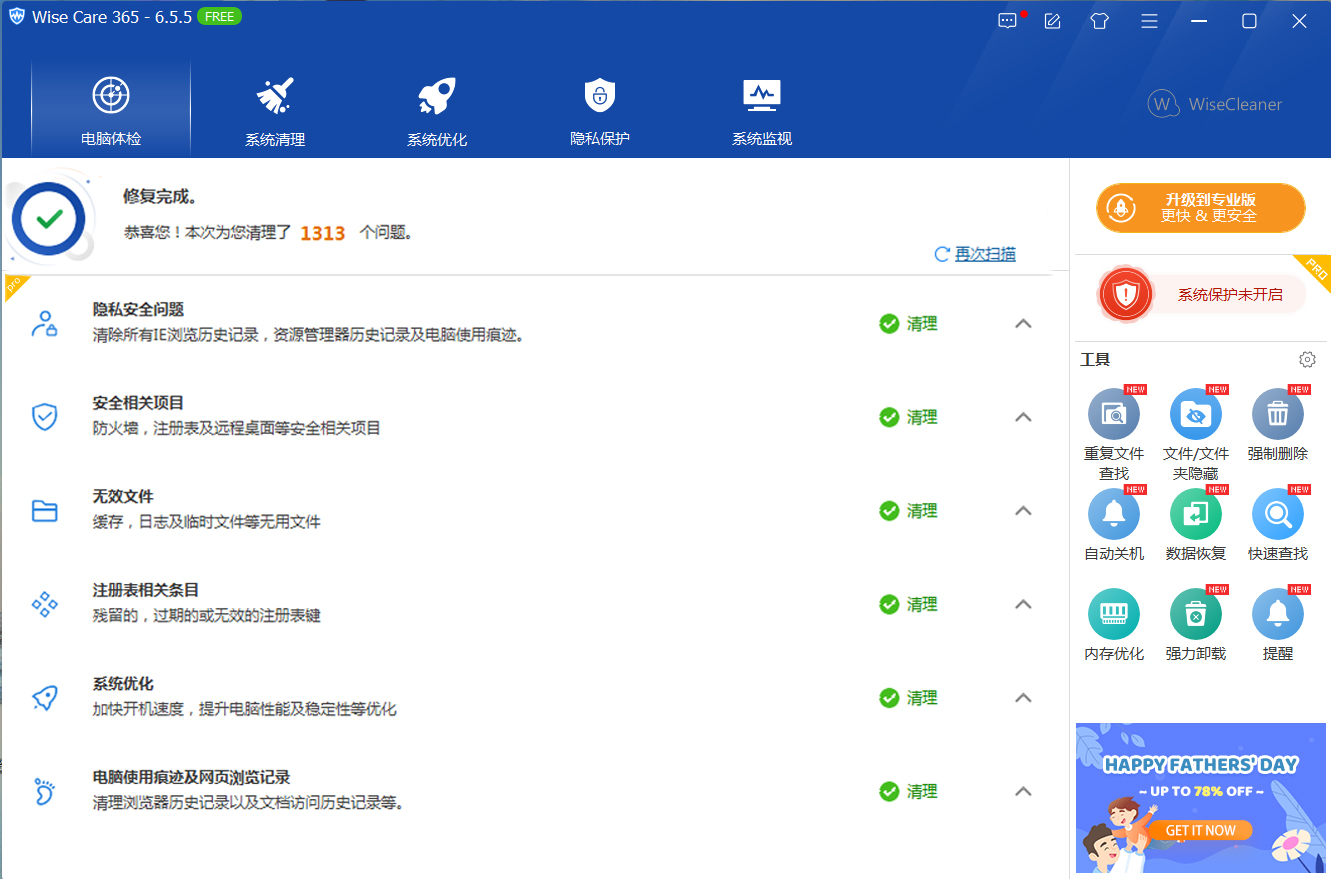Click 无效文件 folder icon

[44, 511]
